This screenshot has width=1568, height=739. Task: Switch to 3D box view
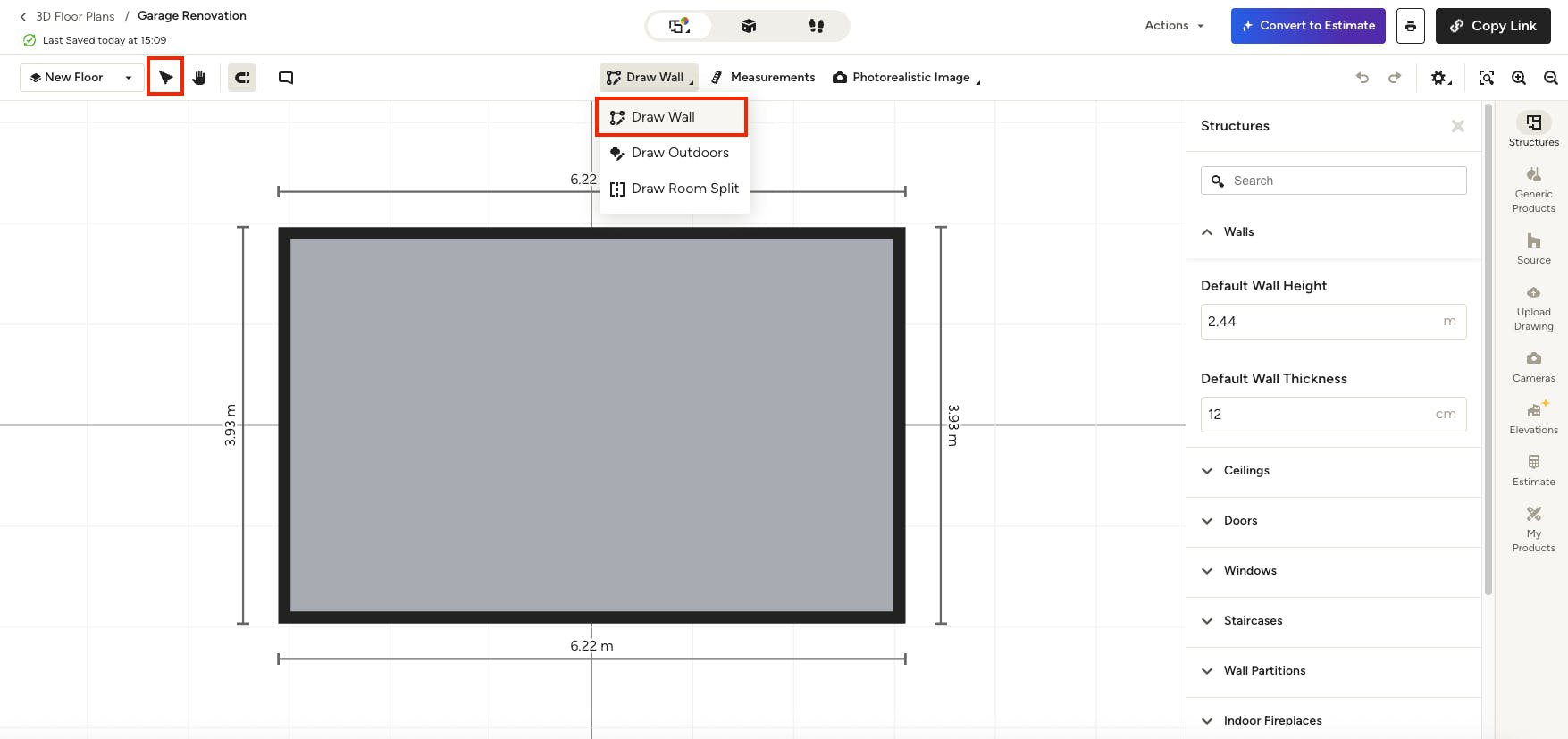pos(749,26)
